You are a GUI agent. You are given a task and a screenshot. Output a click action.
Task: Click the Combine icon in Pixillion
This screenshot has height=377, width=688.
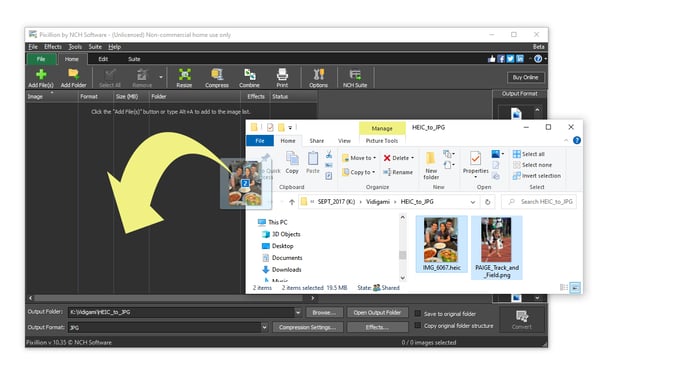point(249,78)
